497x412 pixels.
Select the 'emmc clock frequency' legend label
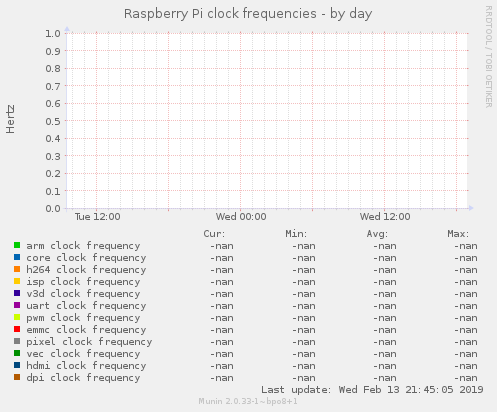(86, 330)
